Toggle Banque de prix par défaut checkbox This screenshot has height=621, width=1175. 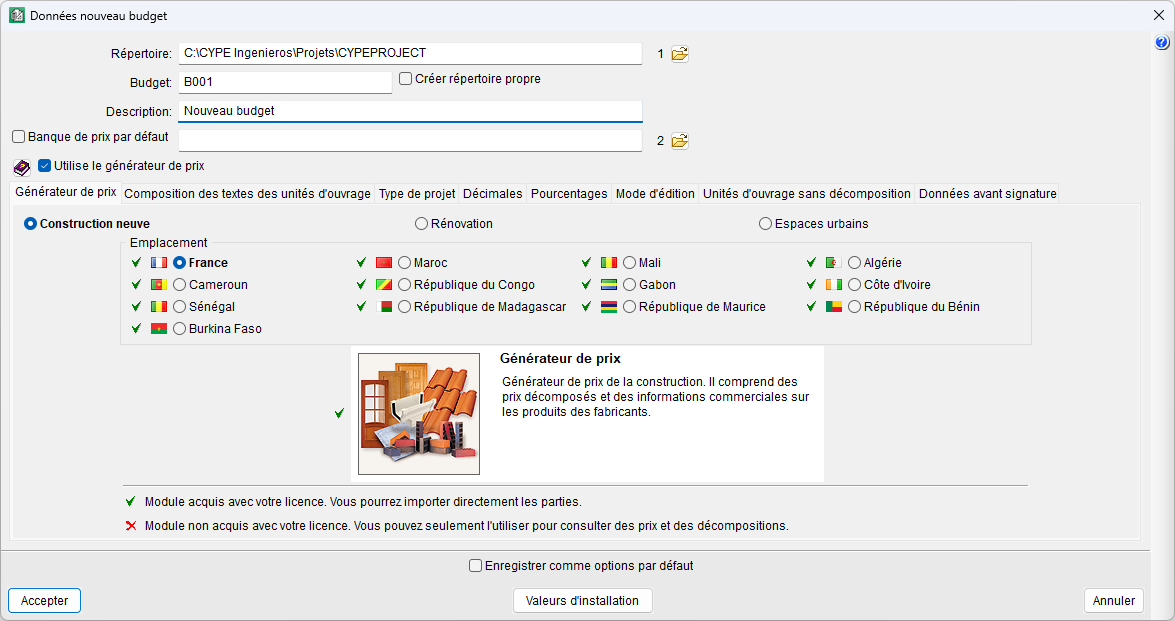(x=19, y=137)
